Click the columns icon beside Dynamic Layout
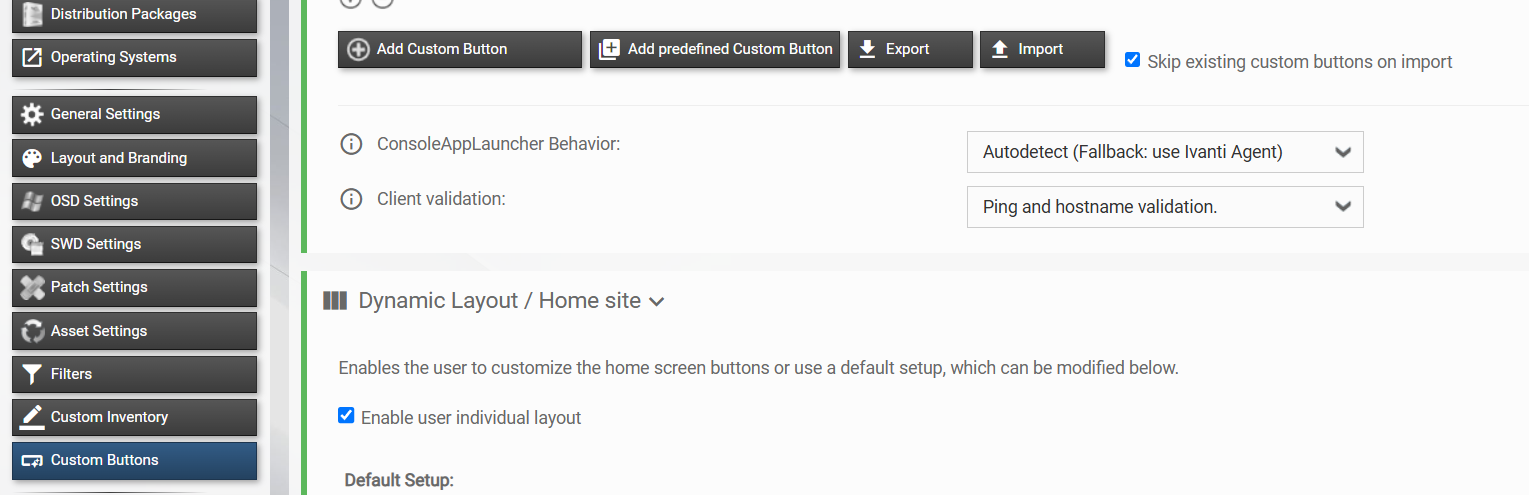1529x495 pixels. pos(335,301)
